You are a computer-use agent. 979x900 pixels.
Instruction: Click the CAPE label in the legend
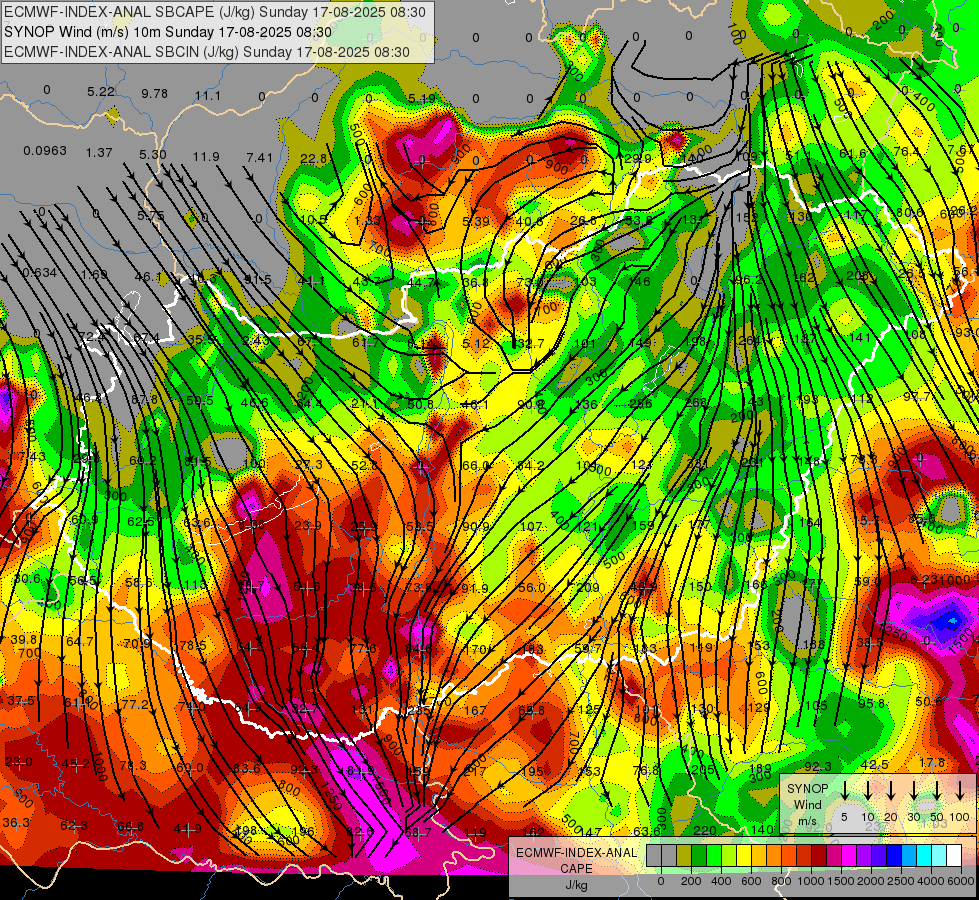tap(576, 869)
